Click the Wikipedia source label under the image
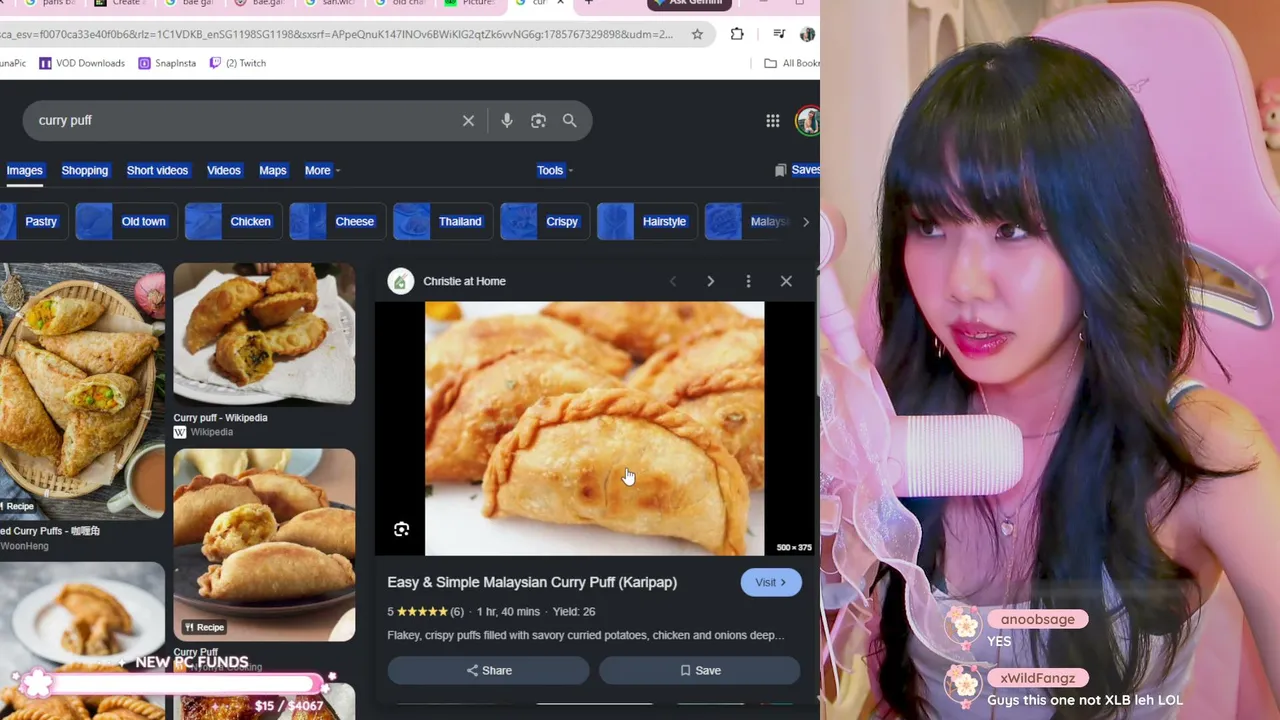 (211, 432)
